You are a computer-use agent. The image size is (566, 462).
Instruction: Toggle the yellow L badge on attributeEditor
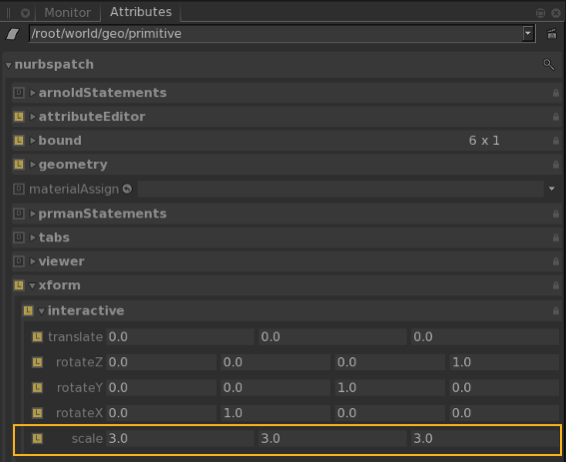pos(19,117)
